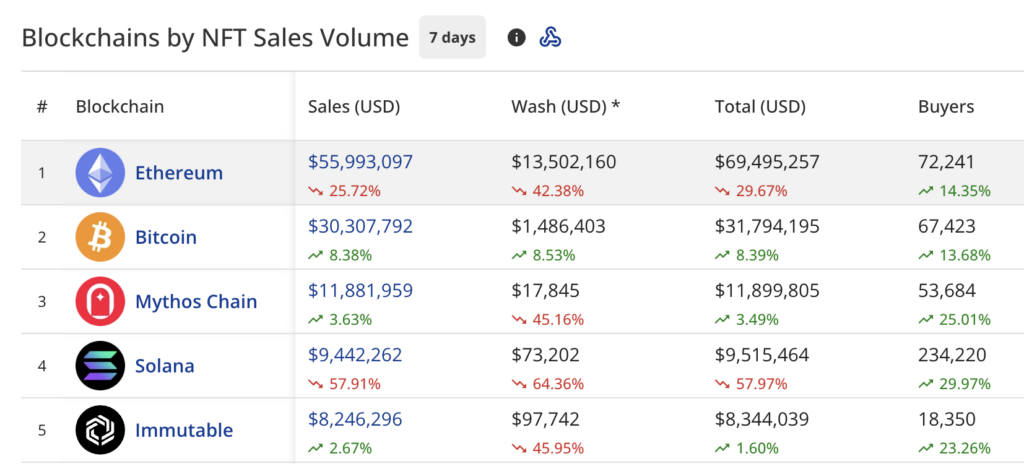The width and height of the screenshot is (1024, 464).
Task: Select Bitcoin total $31,794,195
Action: 767,226
